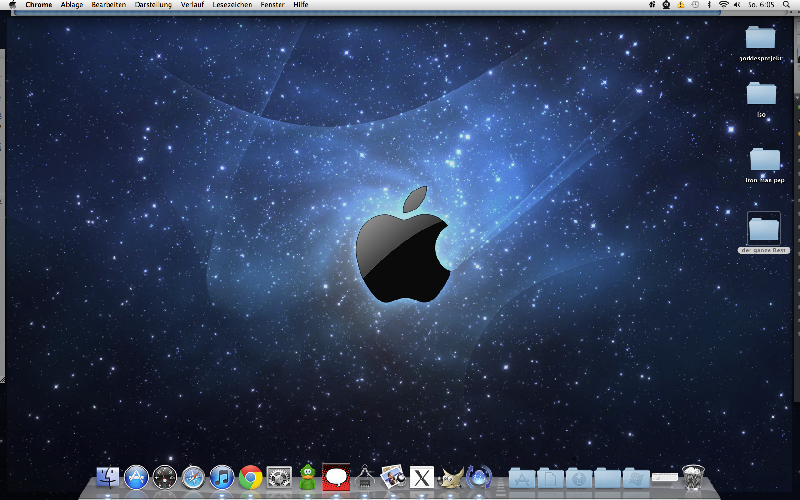
Task: Open the Hilfe menu
Action: coord(301,5)
